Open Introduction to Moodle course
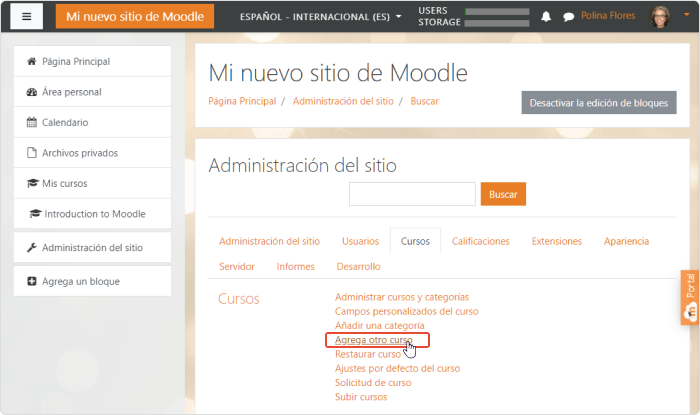This screenshot has width=700, height=415. tap(95, 214)
